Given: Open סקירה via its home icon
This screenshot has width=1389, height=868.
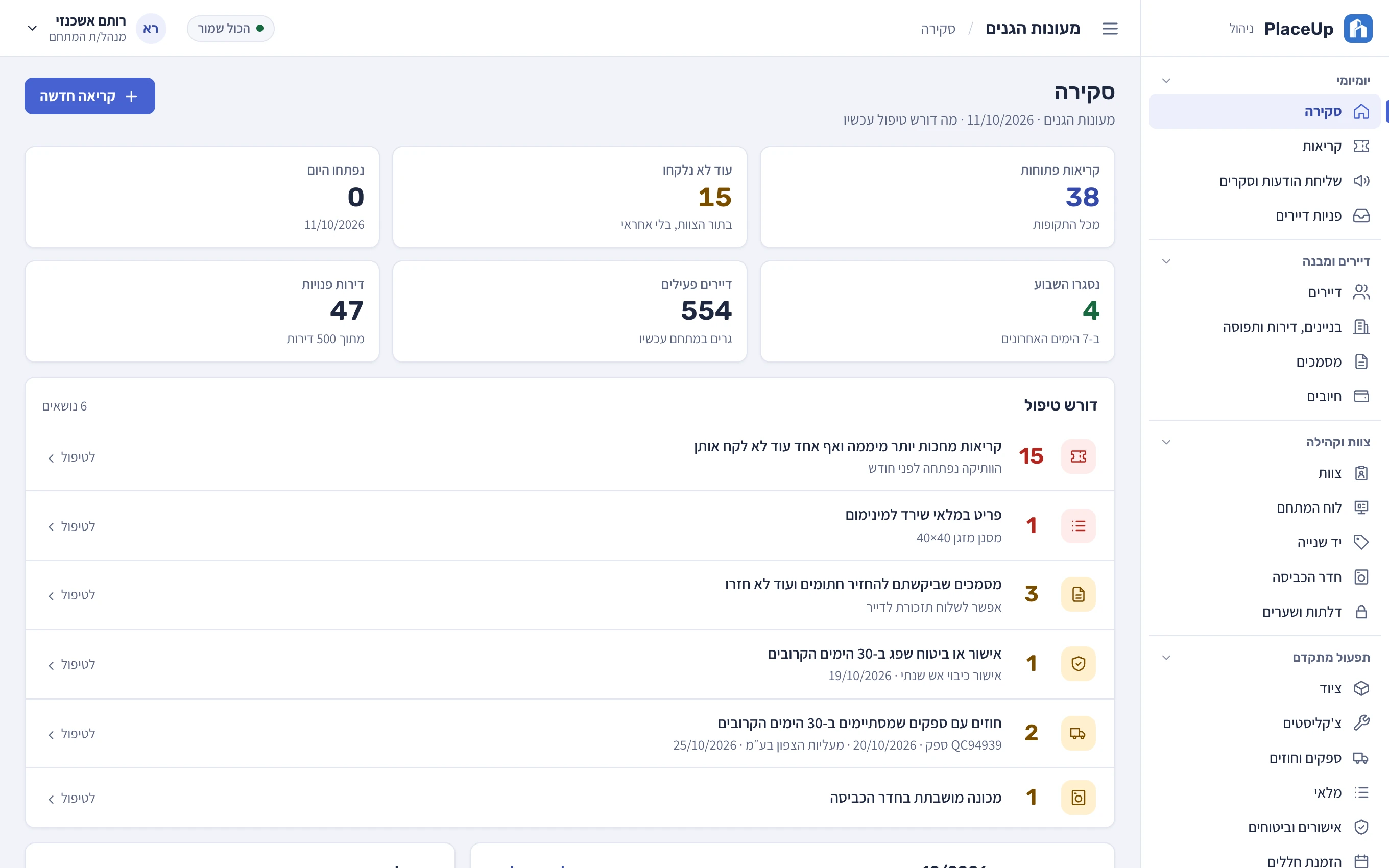Looking at the screenshot, I should (1361, 111).
